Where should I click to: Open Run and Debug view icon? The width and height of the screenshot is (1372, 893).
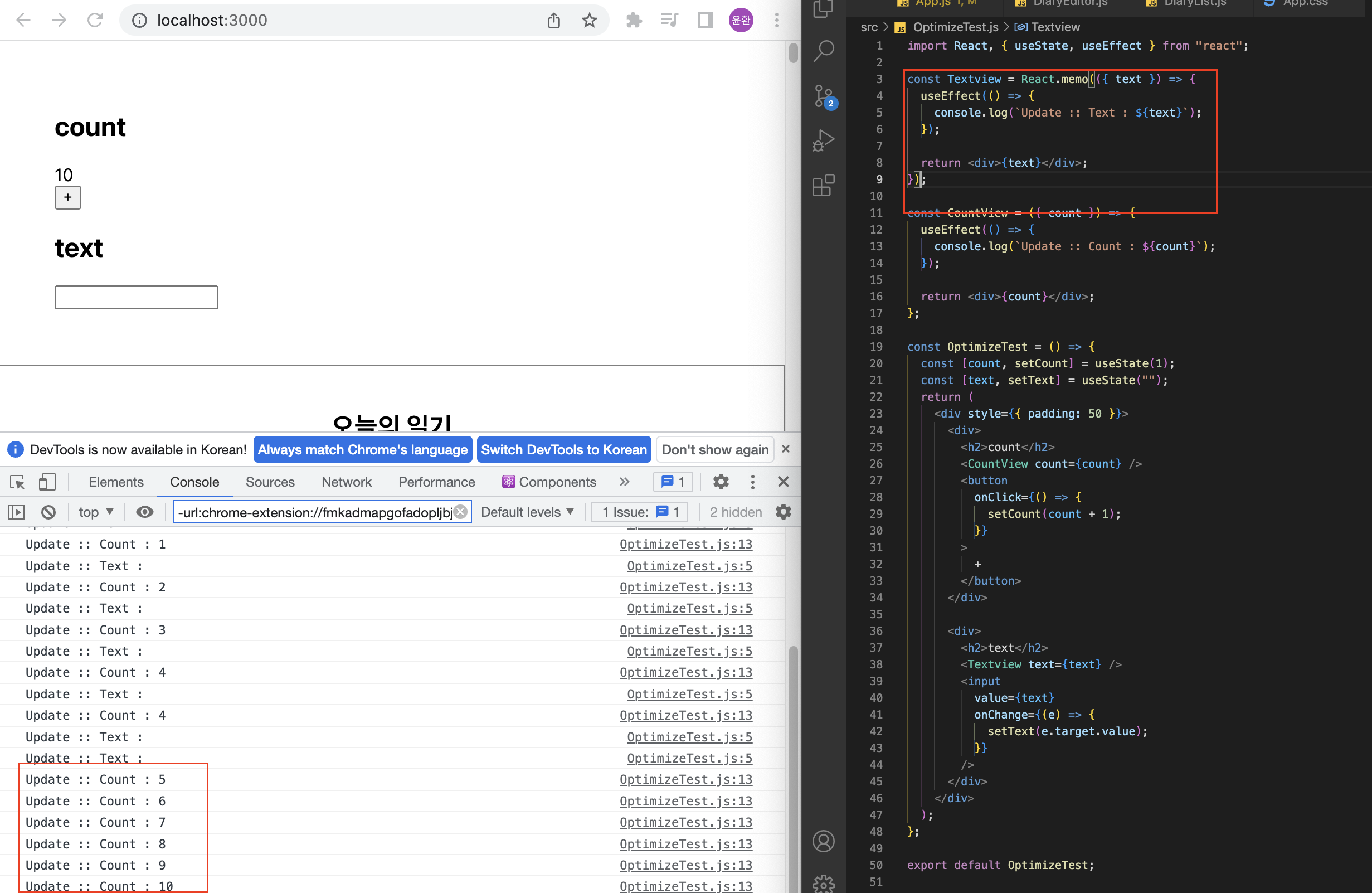pos(824,140)
